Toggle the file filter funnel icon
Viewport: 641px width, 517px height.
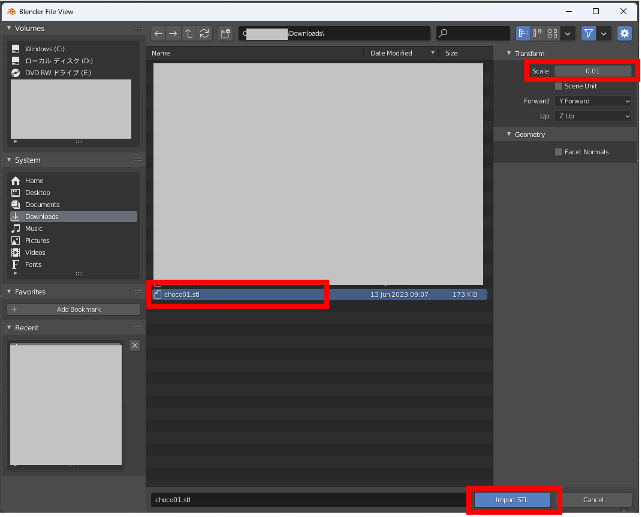[x=588, y=34]
